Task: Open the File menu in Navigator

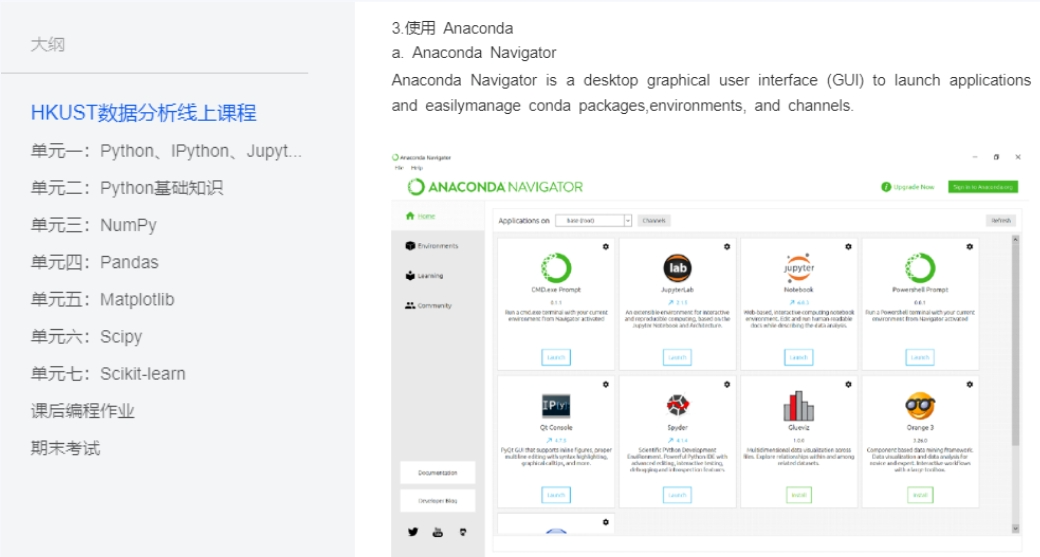Action: click(399, 168)
